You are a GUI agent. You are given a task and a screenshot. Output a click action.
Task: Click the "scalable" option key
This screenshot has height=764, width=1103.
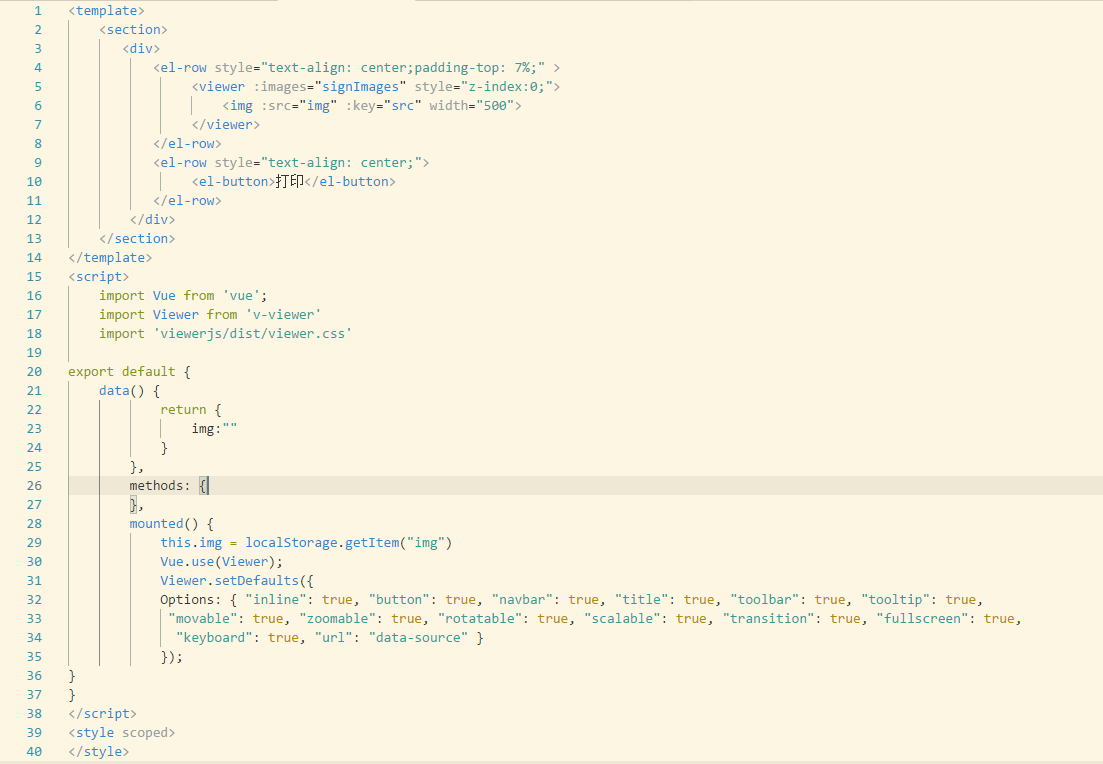tap(622, 618)
